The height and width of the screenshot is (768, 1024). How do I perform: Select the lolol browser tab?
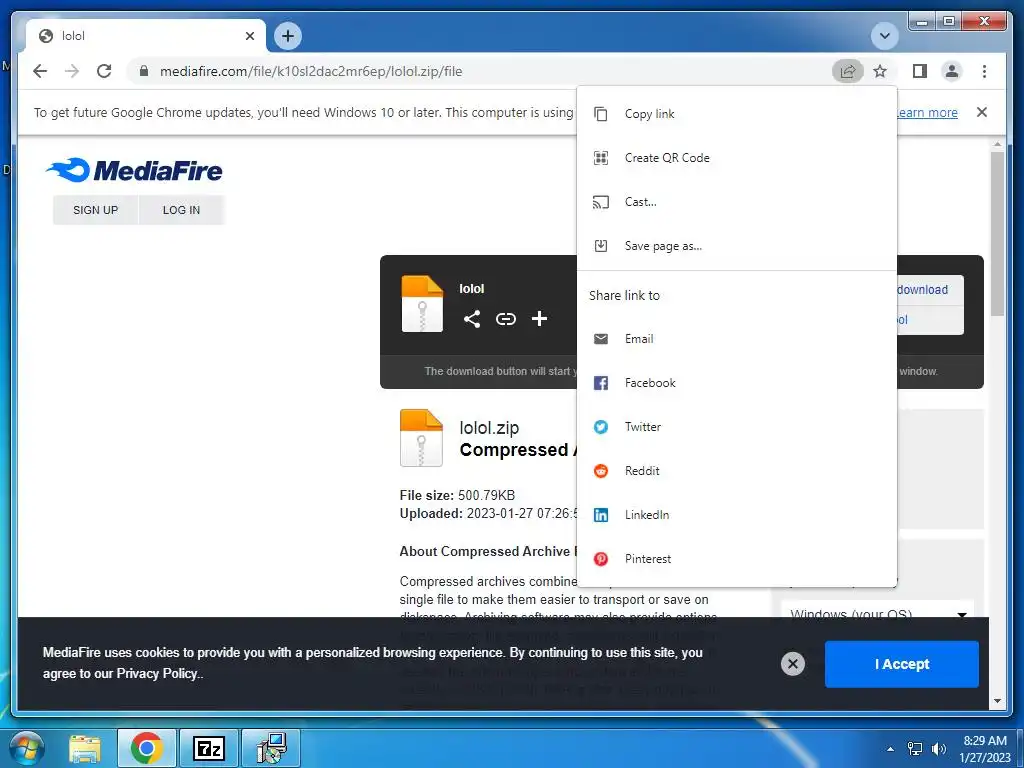(146, 36)
